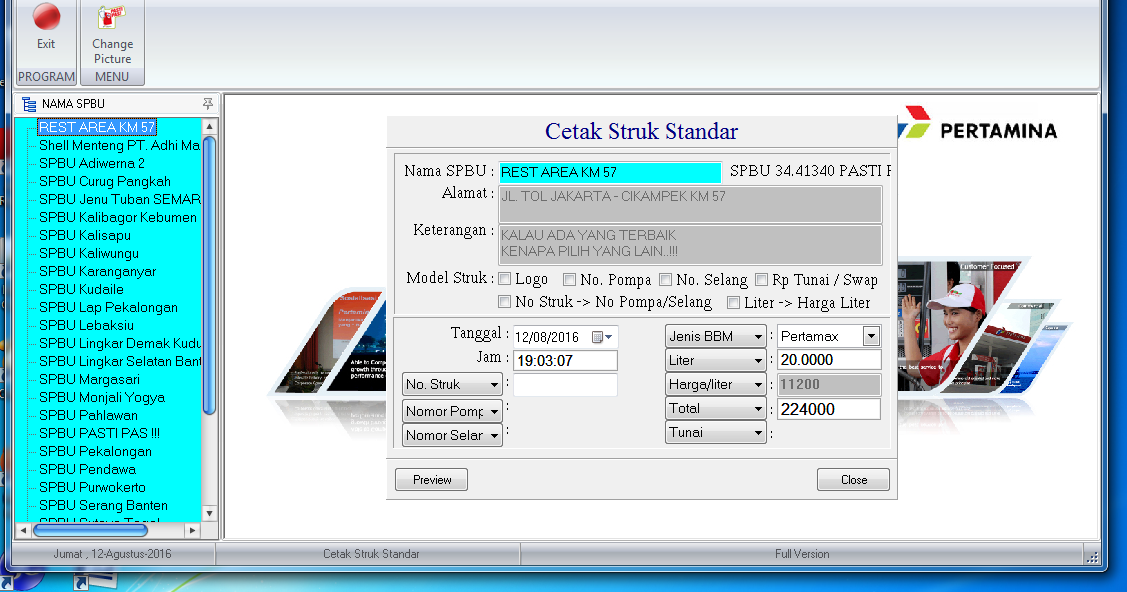This screenshot has height=592, width=1127.
Task: Select SPBU PASTI PAS !!!
Action: coord(99,433)
